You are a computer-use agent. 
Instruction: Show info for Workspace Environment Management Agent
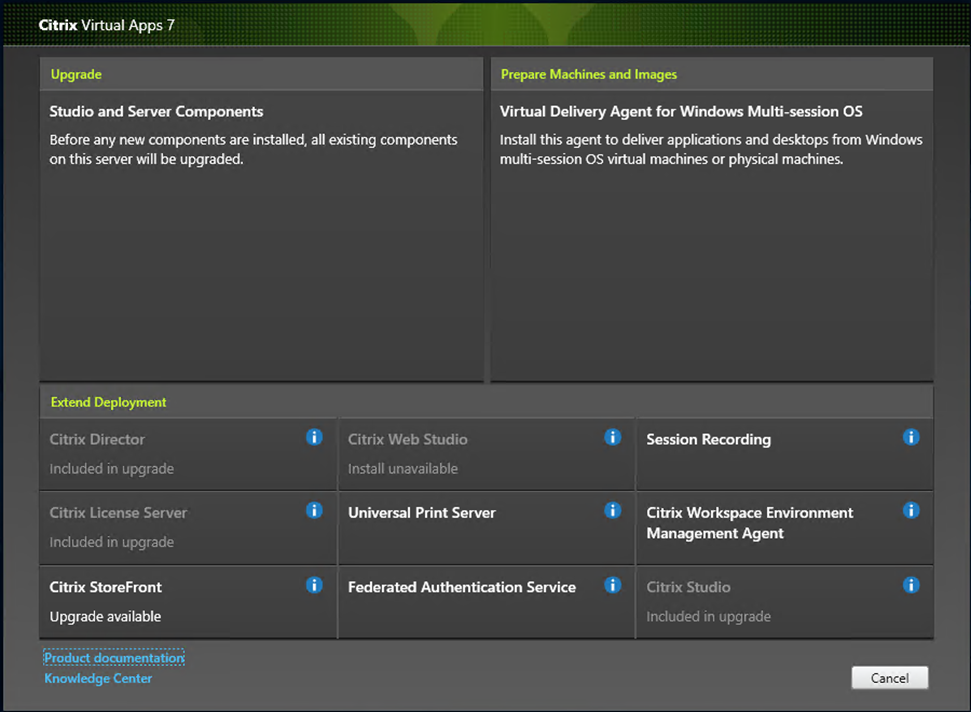(911, 510)
